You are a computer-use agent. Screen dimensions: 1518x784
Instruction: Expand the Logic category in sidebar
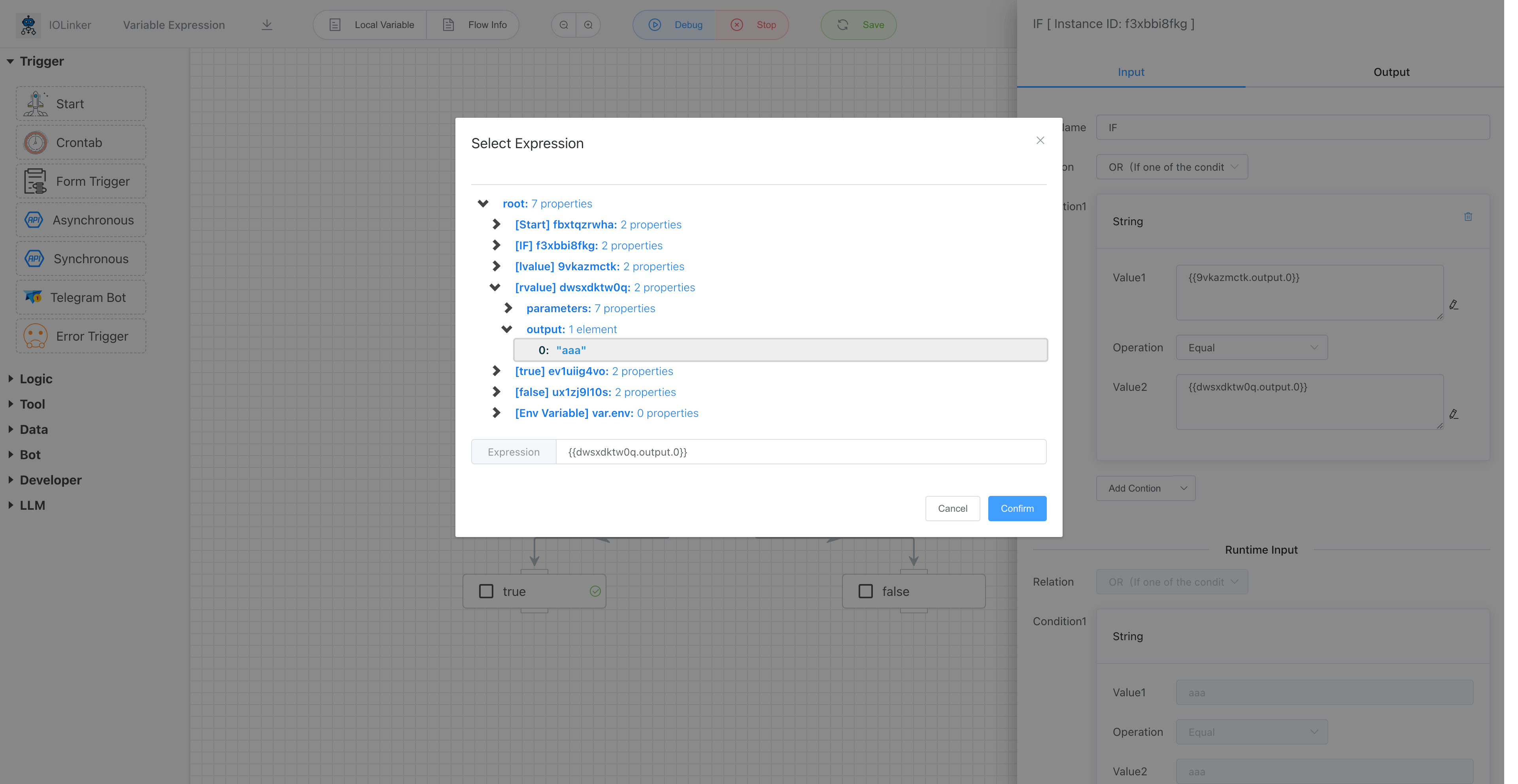click(35, 379)
